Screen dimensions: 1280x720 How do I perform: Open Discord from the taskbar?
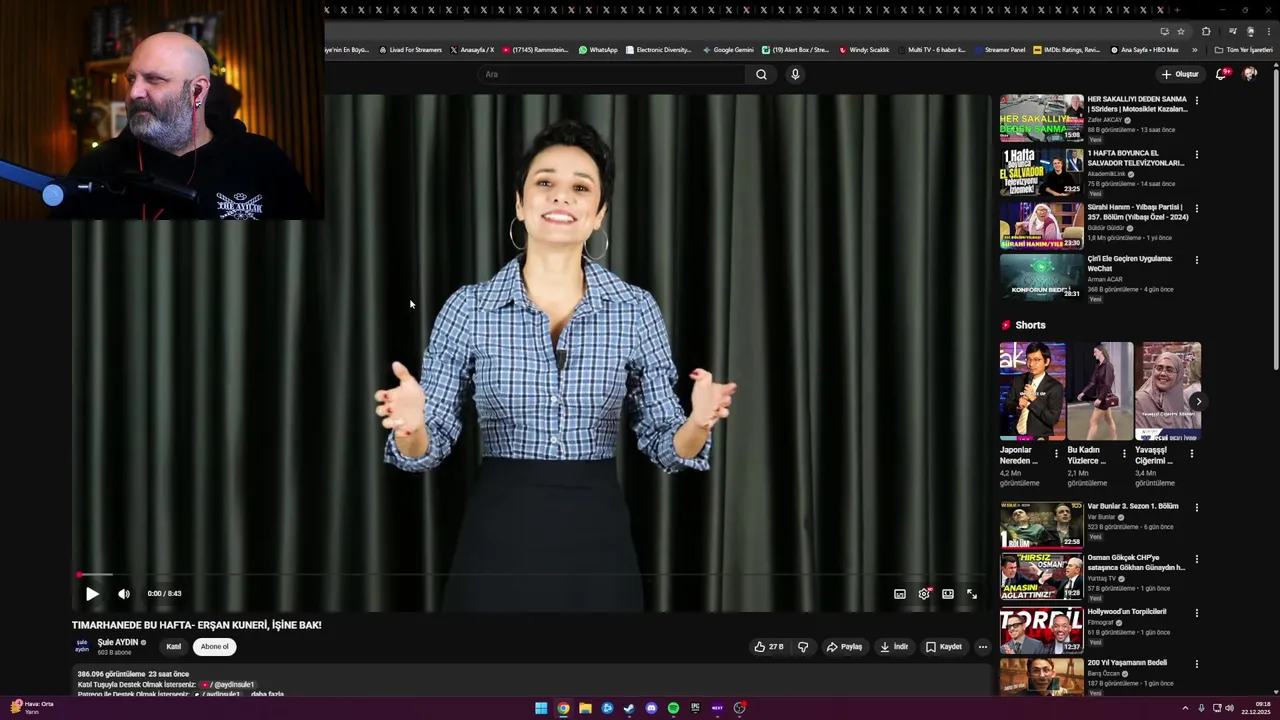[651, 708]
